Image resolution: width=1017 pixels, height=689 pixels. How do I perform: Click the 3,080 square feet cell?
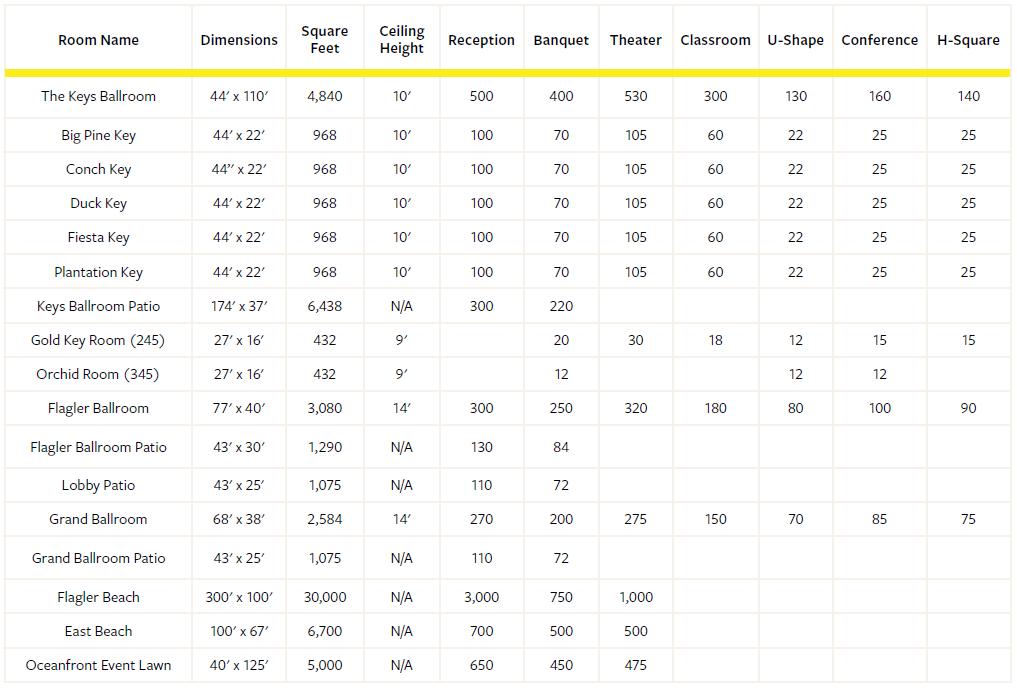tap(324, 408)
